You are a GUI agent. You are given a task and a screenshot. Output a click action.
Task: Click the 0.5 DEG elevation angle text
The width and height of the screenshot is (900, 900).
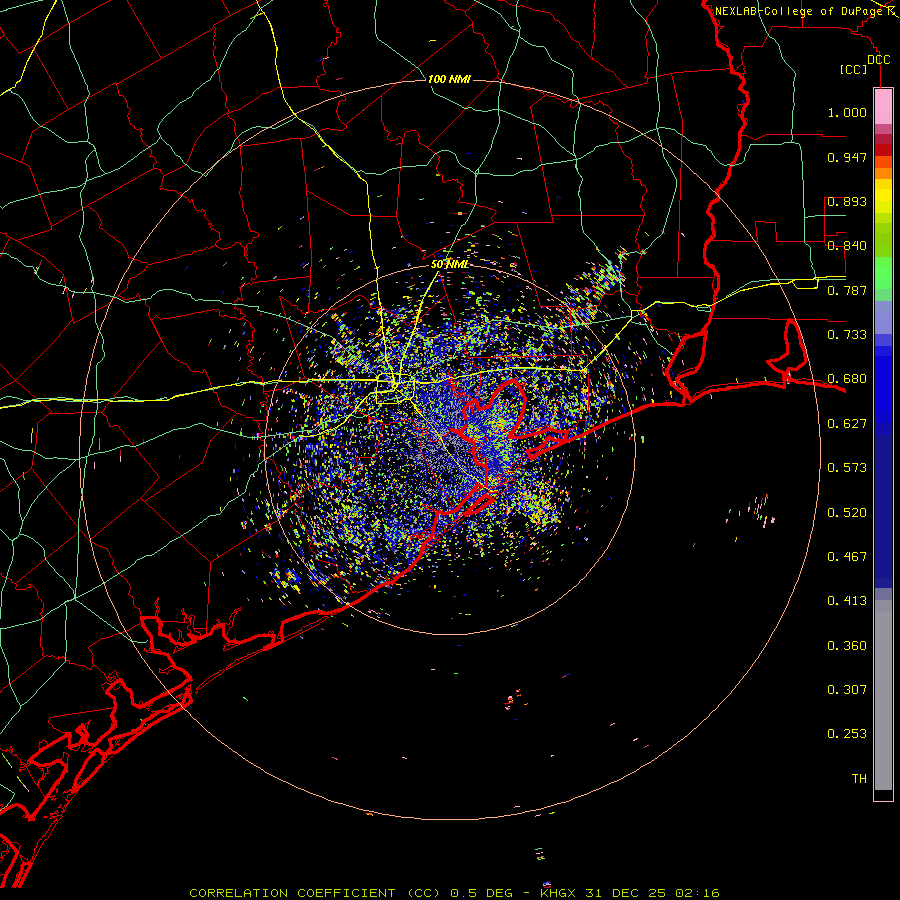481,893
